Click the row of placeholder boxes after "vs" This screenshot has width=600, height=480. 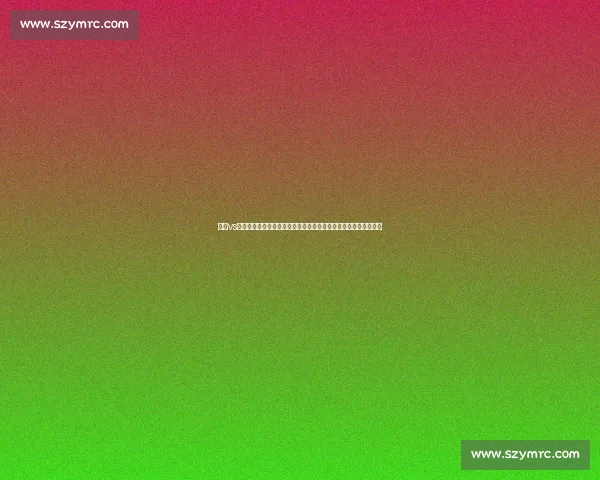310,227
